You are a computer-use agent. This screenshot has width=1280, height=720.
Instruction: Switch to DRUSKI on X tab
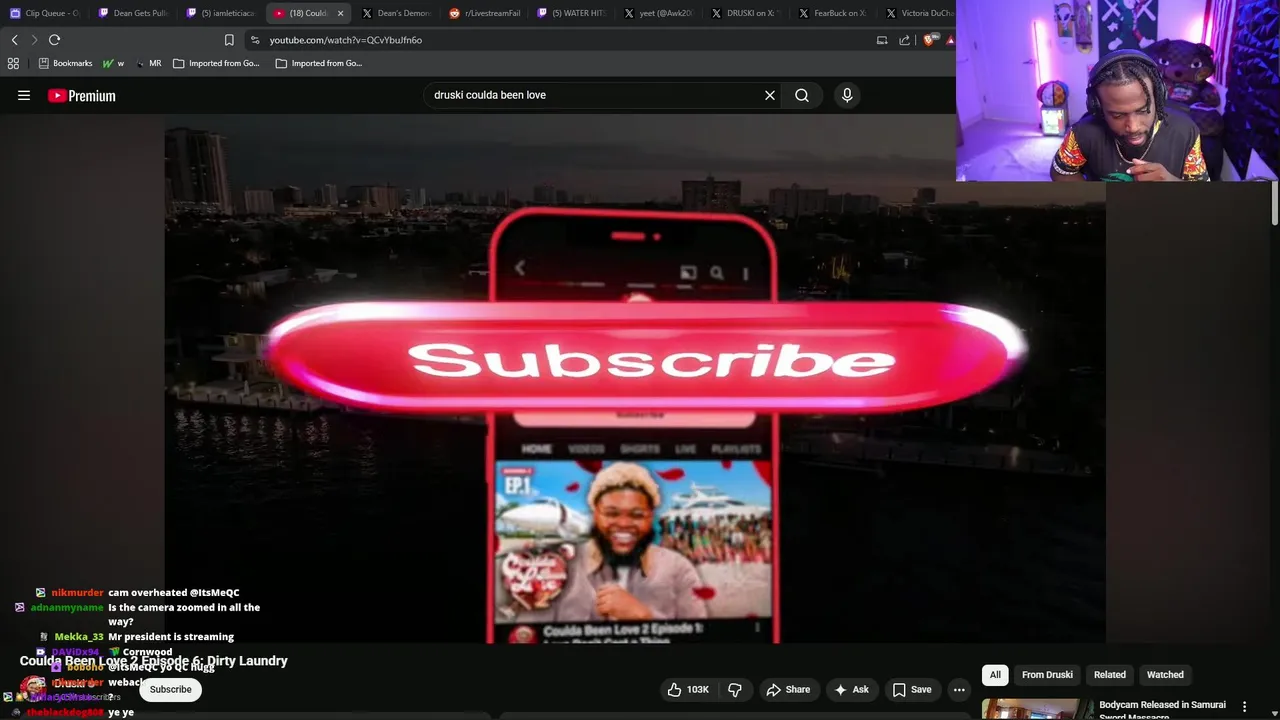point(749,13)
